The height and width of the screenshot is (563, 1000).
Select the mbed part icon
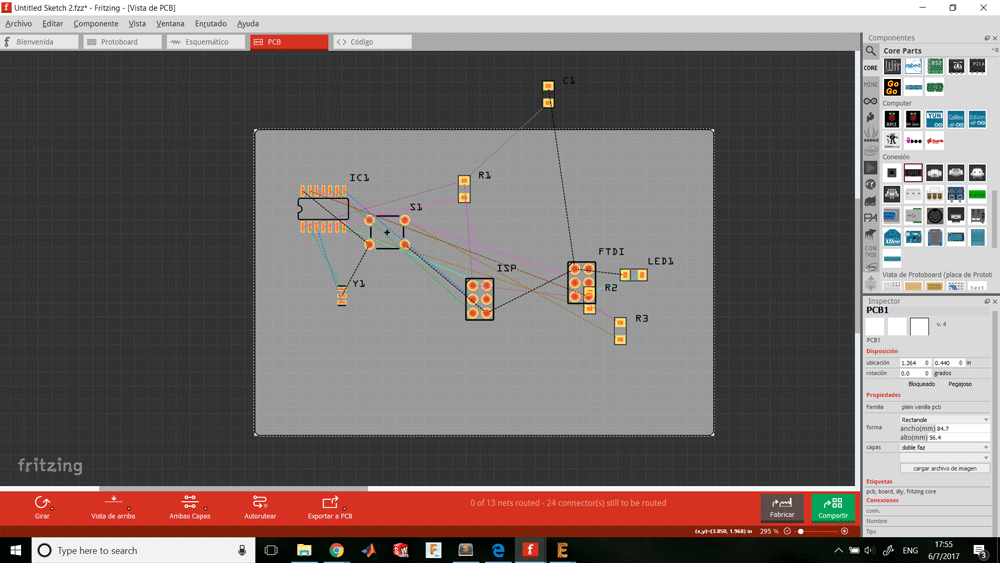913,66
